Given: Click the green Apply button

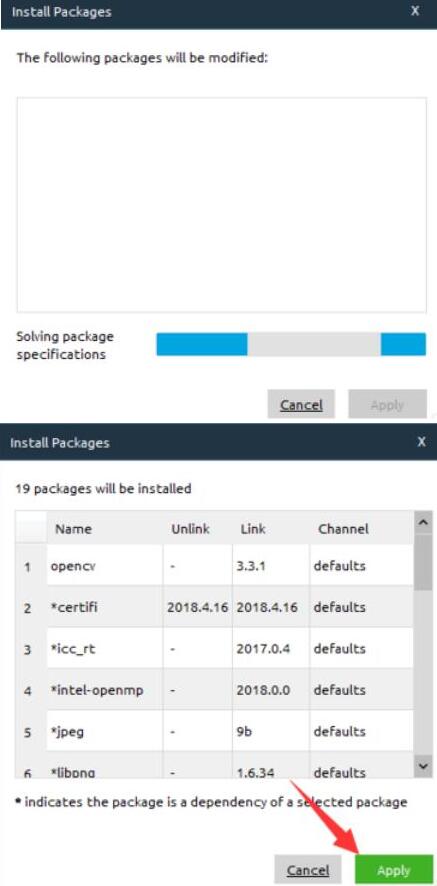Looking at the screenshot, I should [x=393, y=870].
